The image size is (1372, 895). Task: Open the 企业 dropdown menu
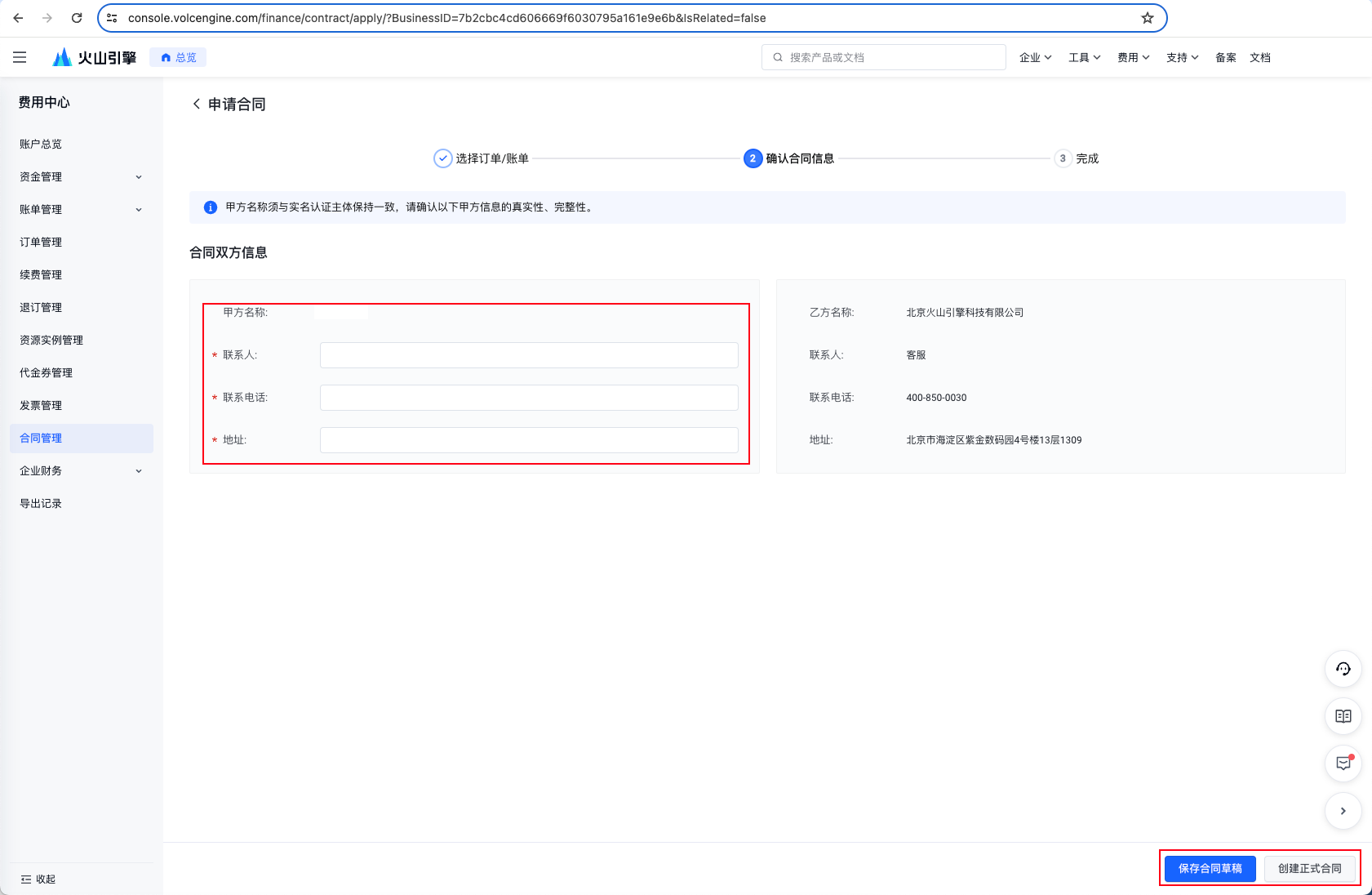(x=1036, y=57)
